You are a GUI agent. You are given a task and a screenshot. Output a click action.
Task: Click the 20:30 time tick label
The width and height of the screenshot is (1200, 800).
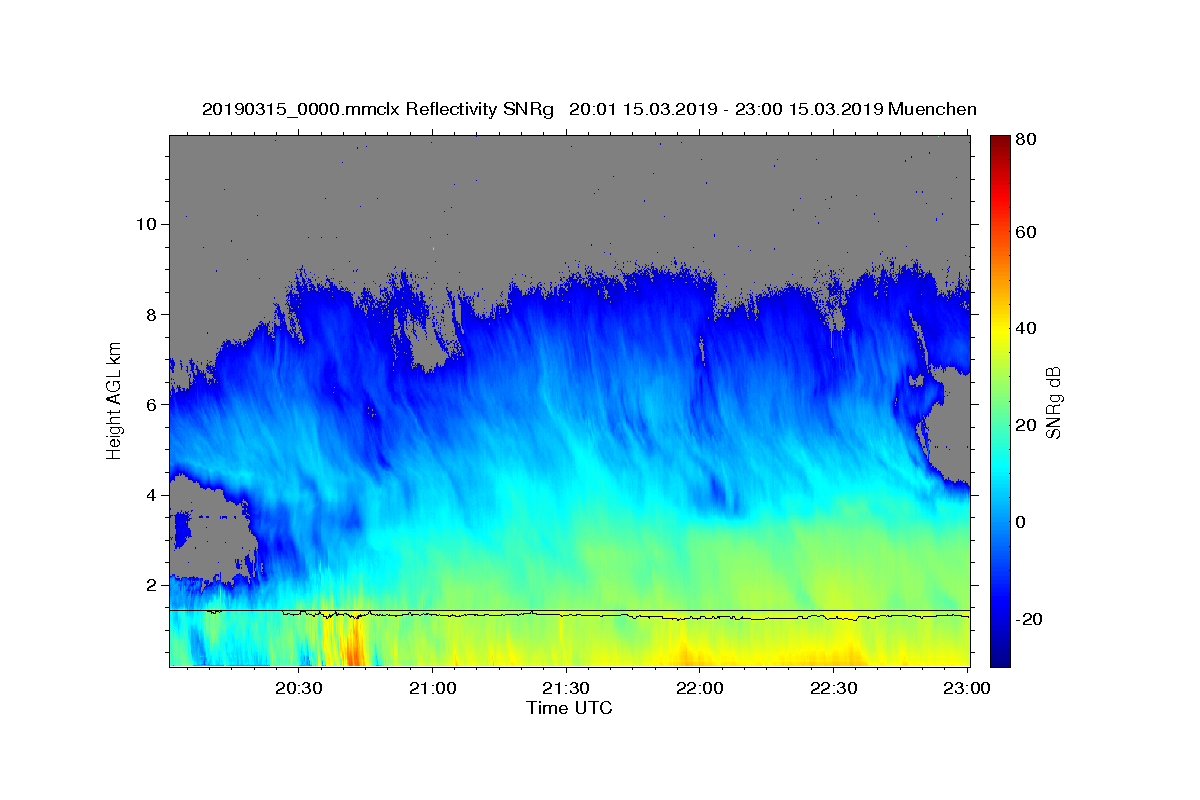point(299,688)
